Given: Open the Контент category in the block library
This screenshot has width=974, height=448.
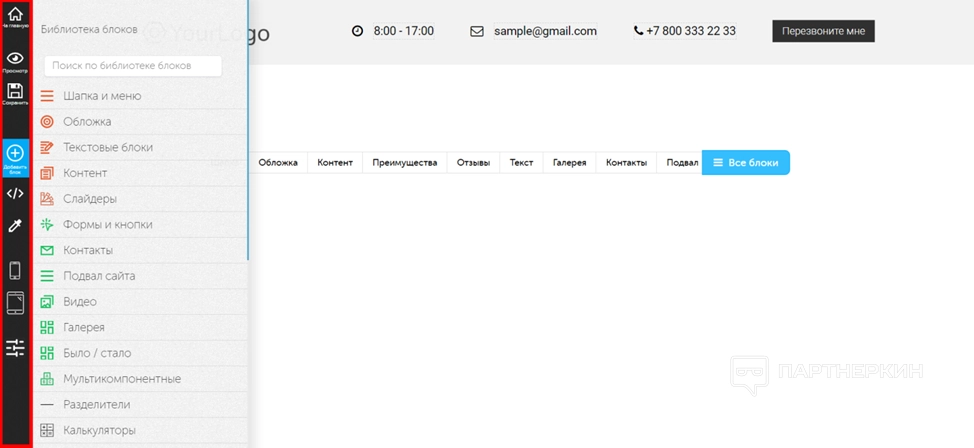Looking at the screenshot, I should [x=140, y=173].
